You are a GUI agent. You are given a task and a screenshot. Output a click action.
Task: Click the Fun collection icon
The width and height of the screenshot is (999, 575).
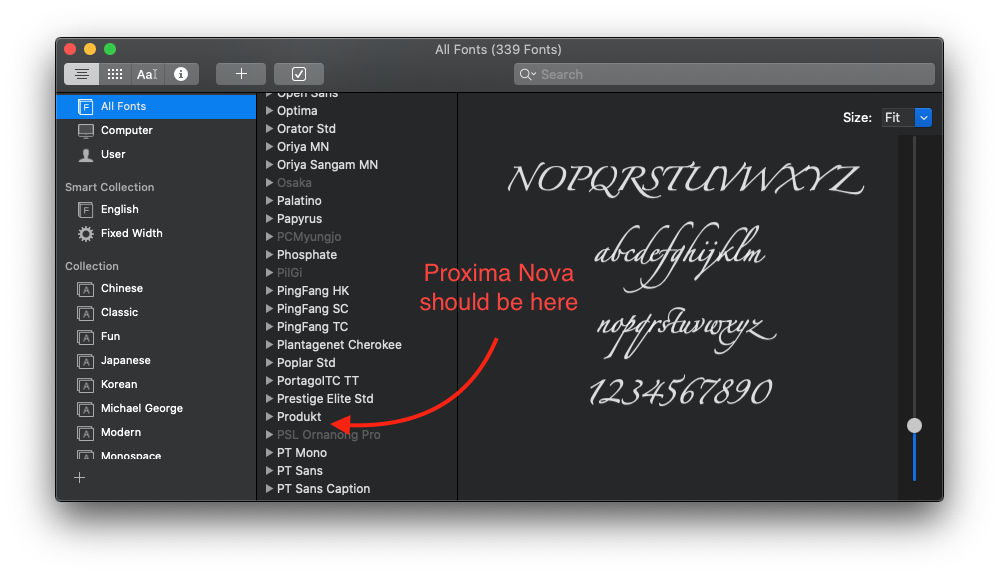point(85,337)
